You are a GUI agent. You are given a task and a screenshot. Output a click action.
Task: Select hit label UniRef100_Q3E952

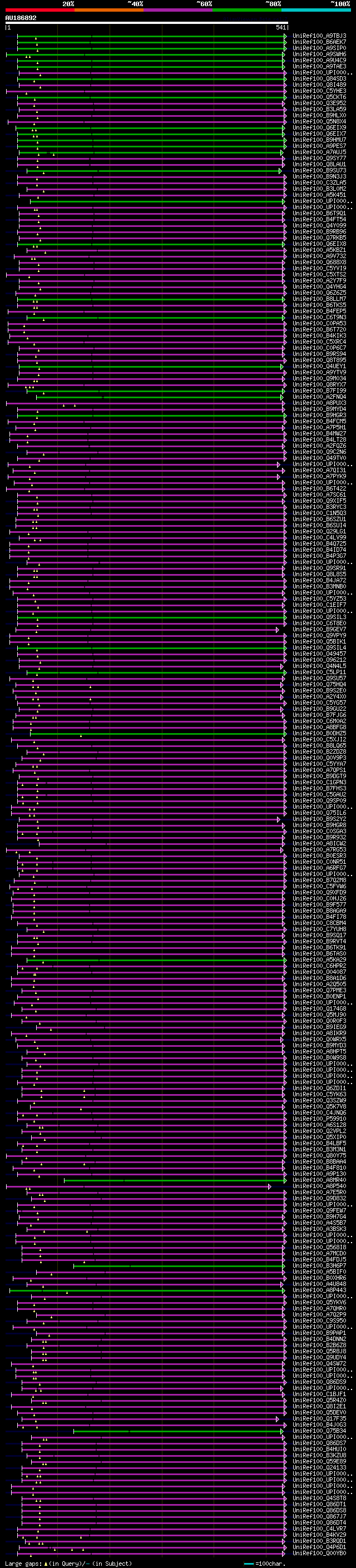click(x=319, y=103)
